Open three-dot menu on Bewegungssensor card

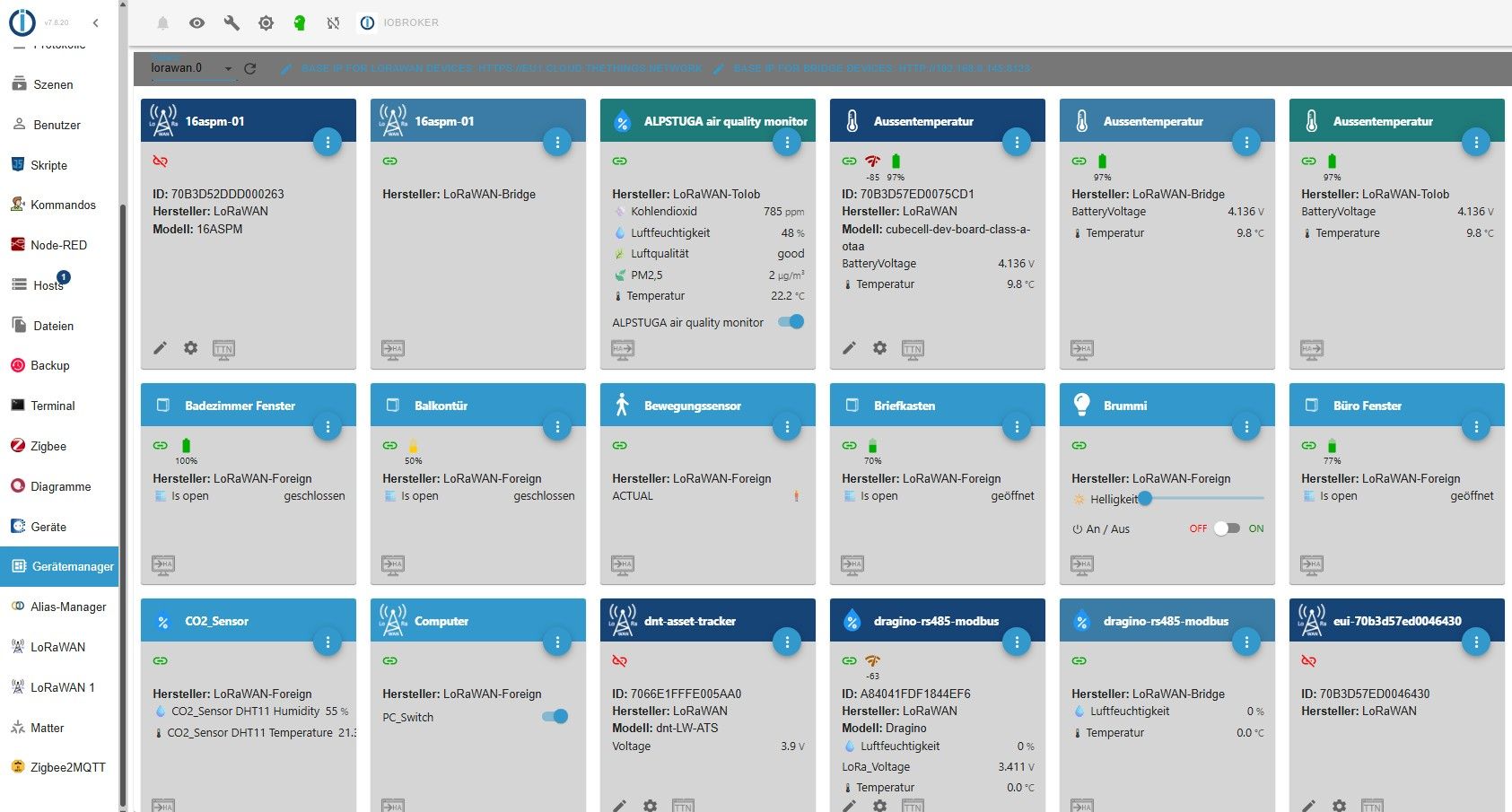(x=787, y=427)
